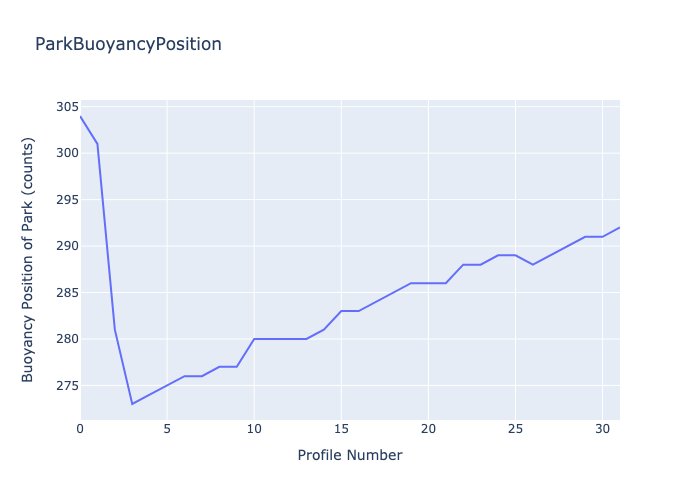Click the x-axis tick label 5
The image size is (700, 500).
pos(167,429)
